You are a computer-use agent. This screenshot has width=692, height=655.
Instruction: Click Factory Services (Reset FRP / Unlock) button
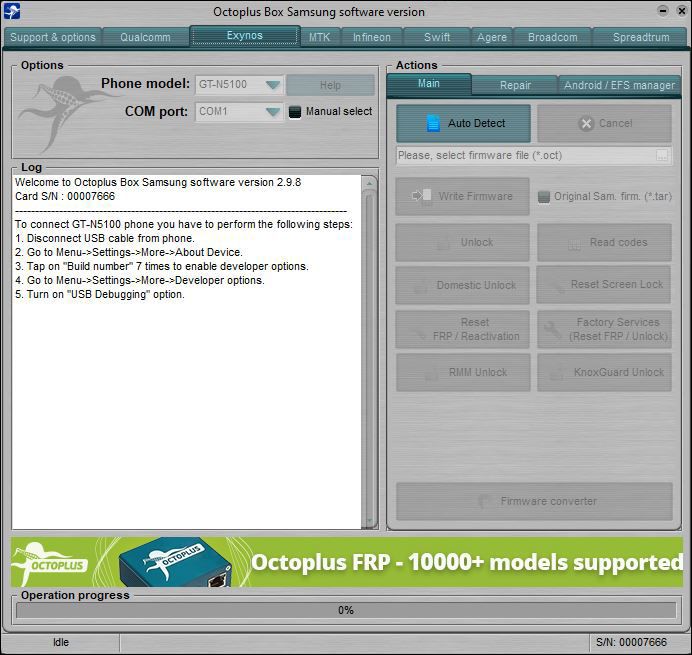604,329
